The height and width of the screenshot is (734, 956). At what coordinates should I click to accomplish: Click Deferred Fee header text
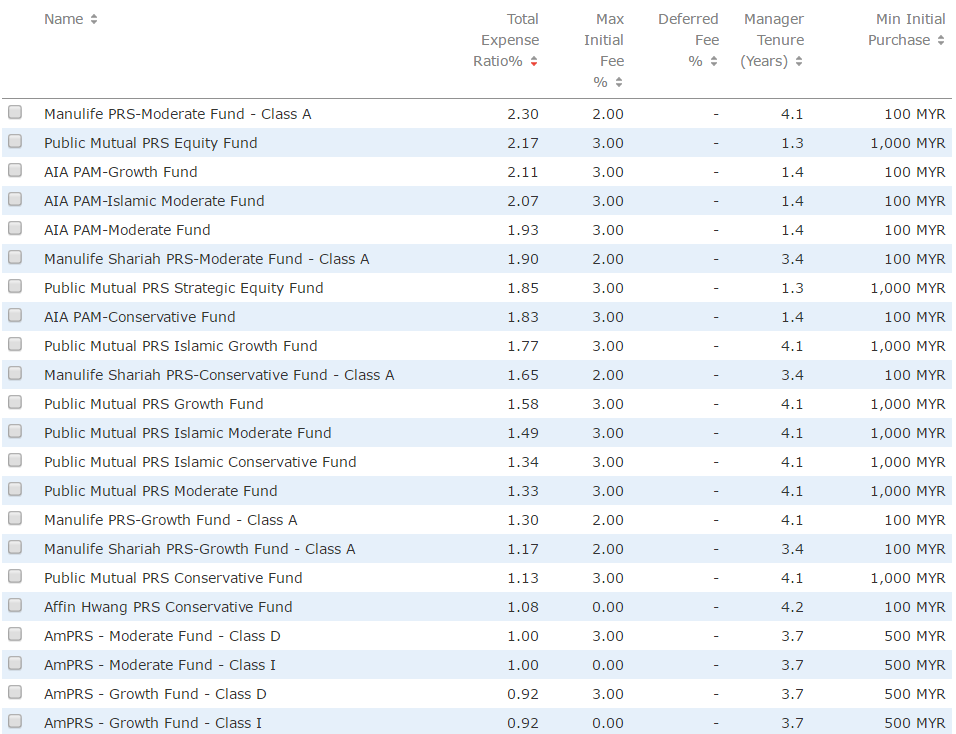689,40
